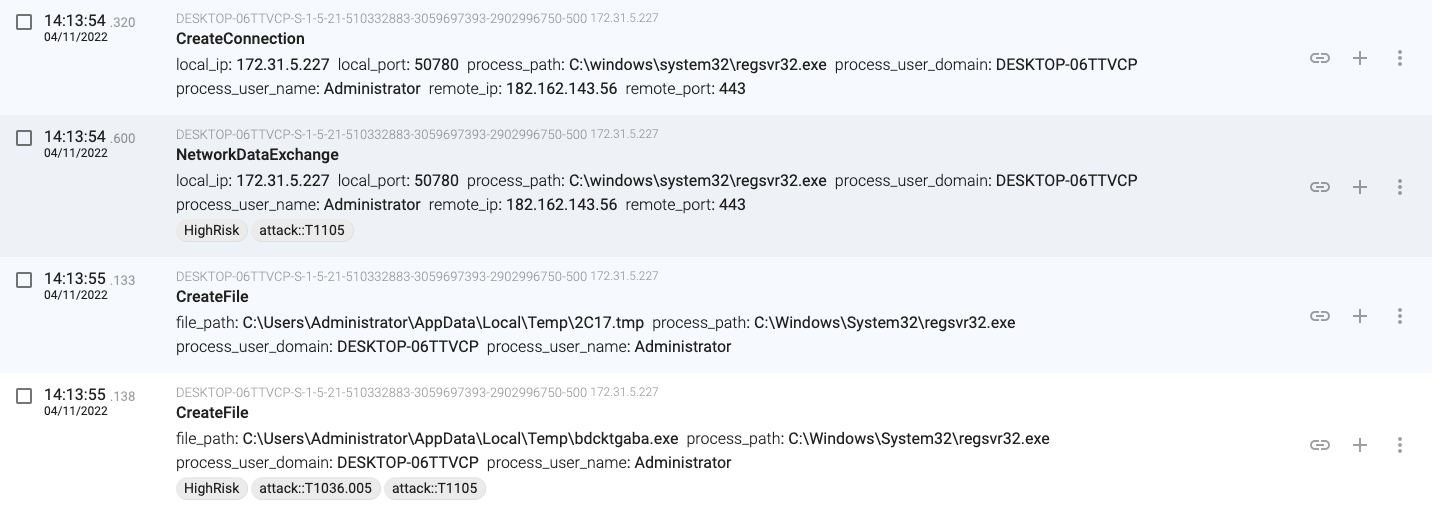Add the CreateConnection event with plus icon
Image resolution: width=1432 pixels, height=513 pixels.
click(x=1360, y=58)
